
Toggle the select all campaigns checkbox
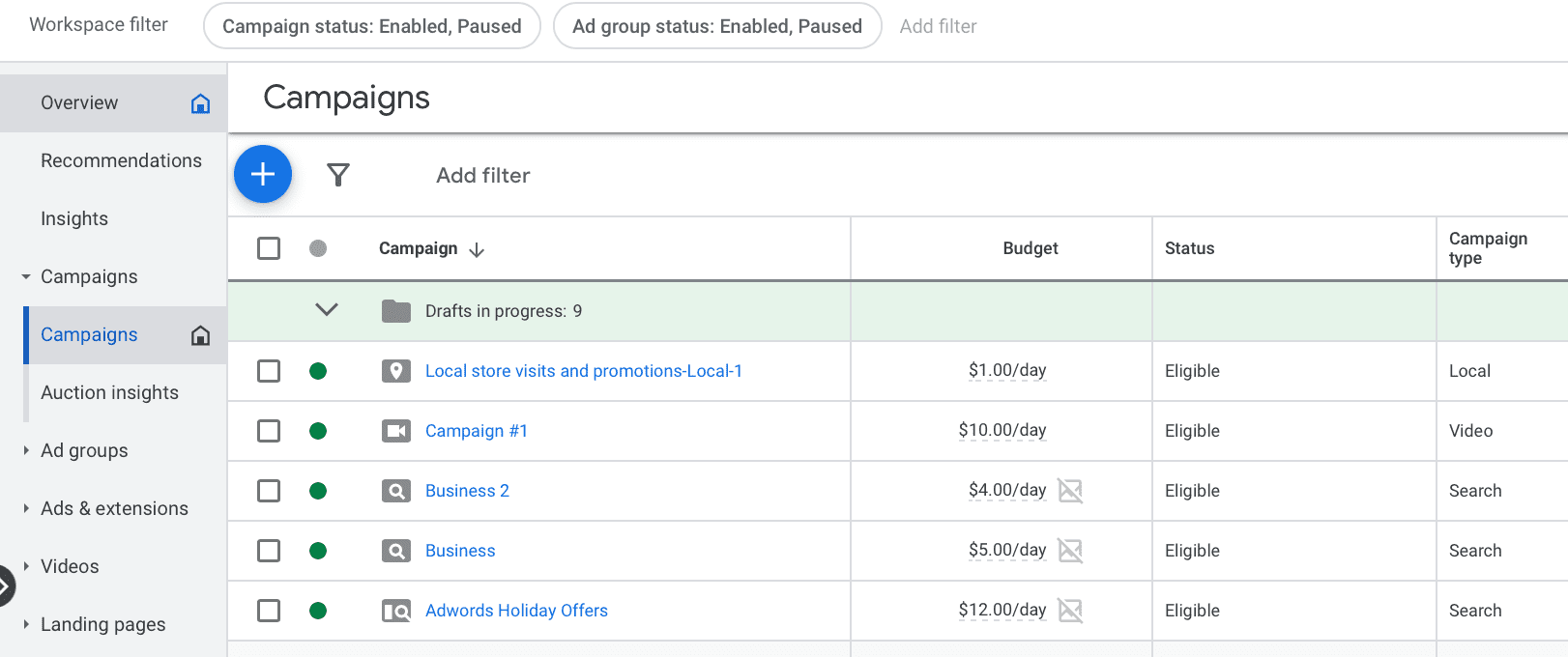pos(269,248)
